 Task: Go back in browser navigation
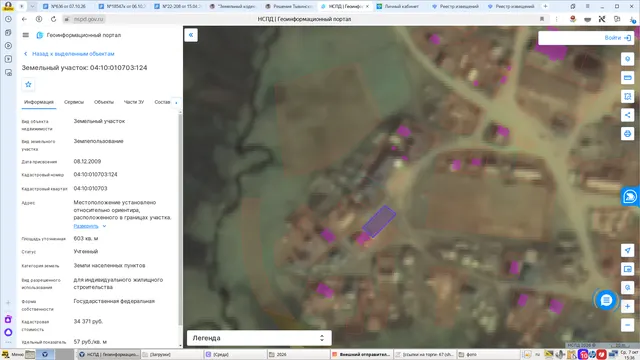tap(24, 19)
